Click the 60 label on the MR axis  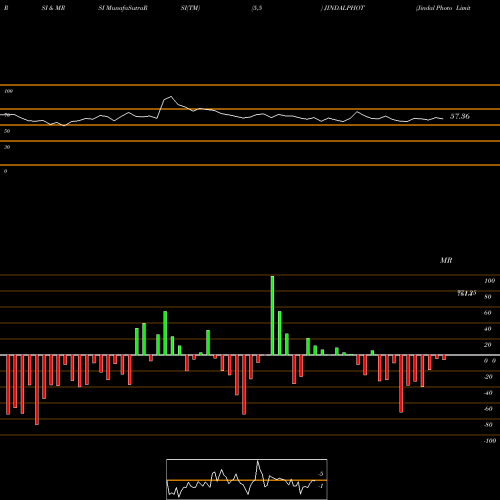(488, 313)
